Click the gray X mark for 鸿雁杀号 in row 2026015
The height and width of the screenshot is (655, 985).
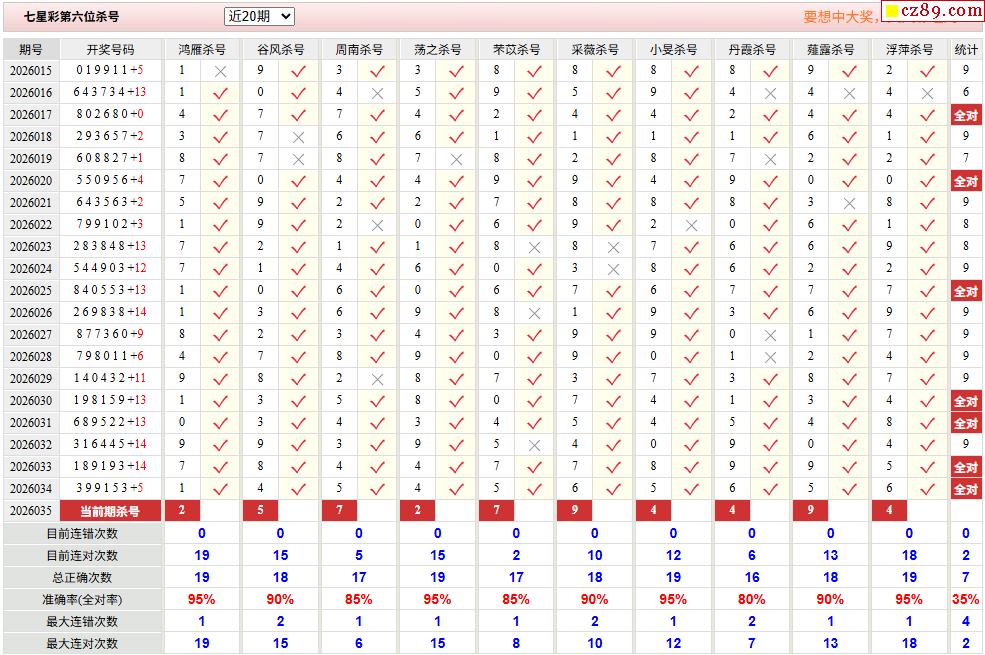[x=220, y=72]
